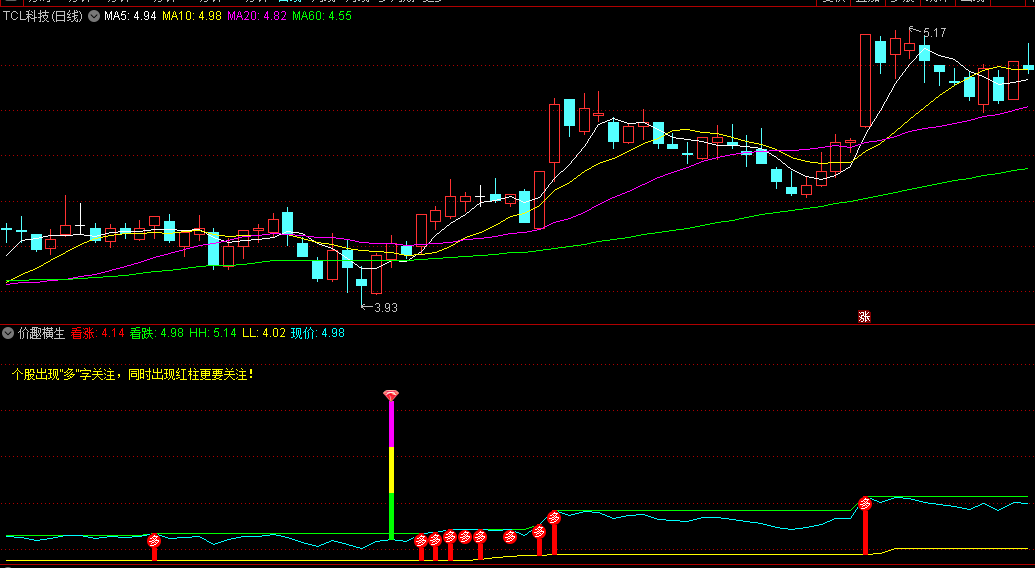Screen dimensions: 1035x568
Task: Select the MA20: 4.82 label
Action: (x=257, y=16)
